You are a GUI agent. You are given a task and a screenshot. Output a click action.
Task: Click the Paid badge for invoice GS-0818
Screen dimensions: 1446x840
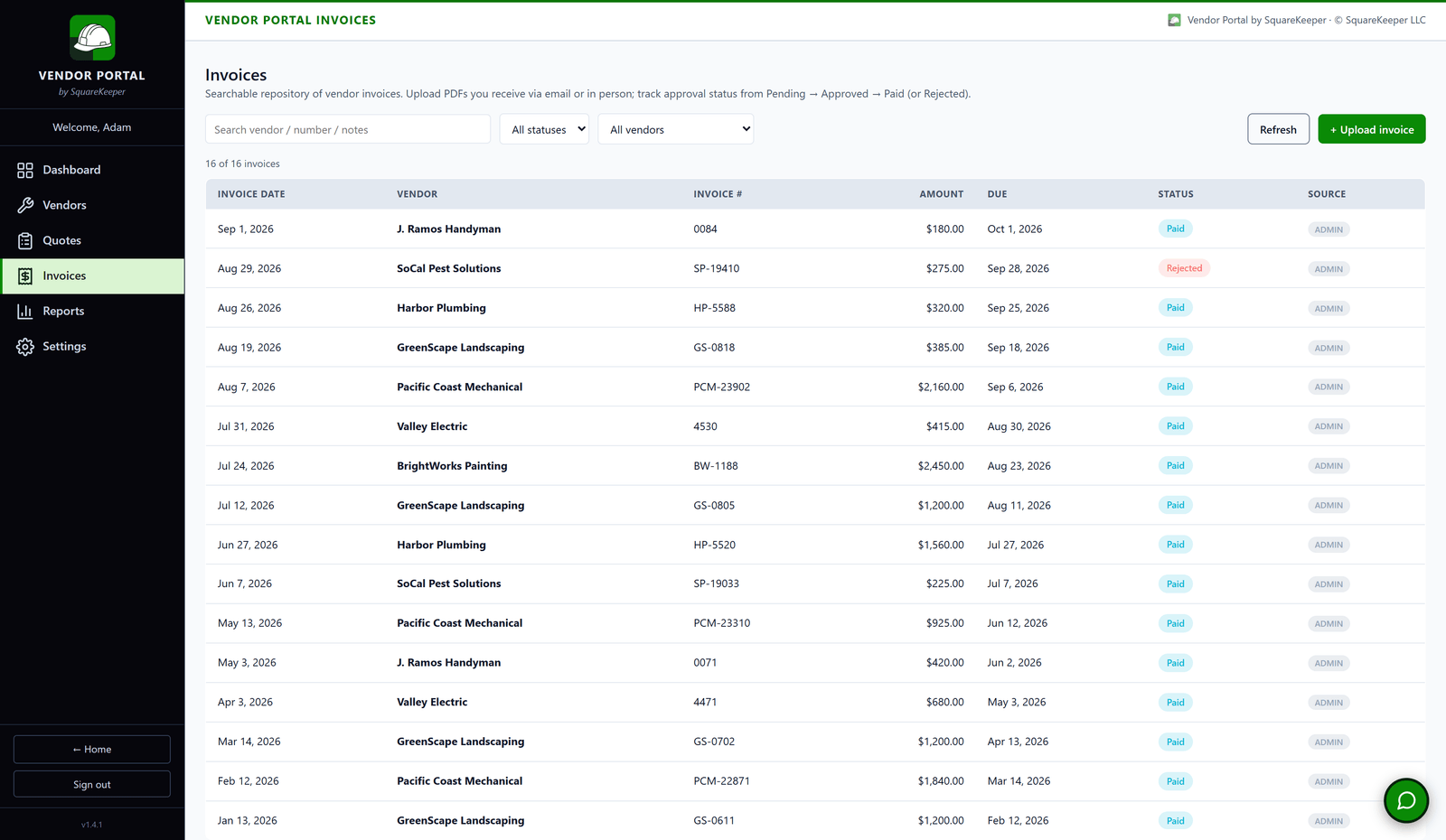coord(1175,348)
